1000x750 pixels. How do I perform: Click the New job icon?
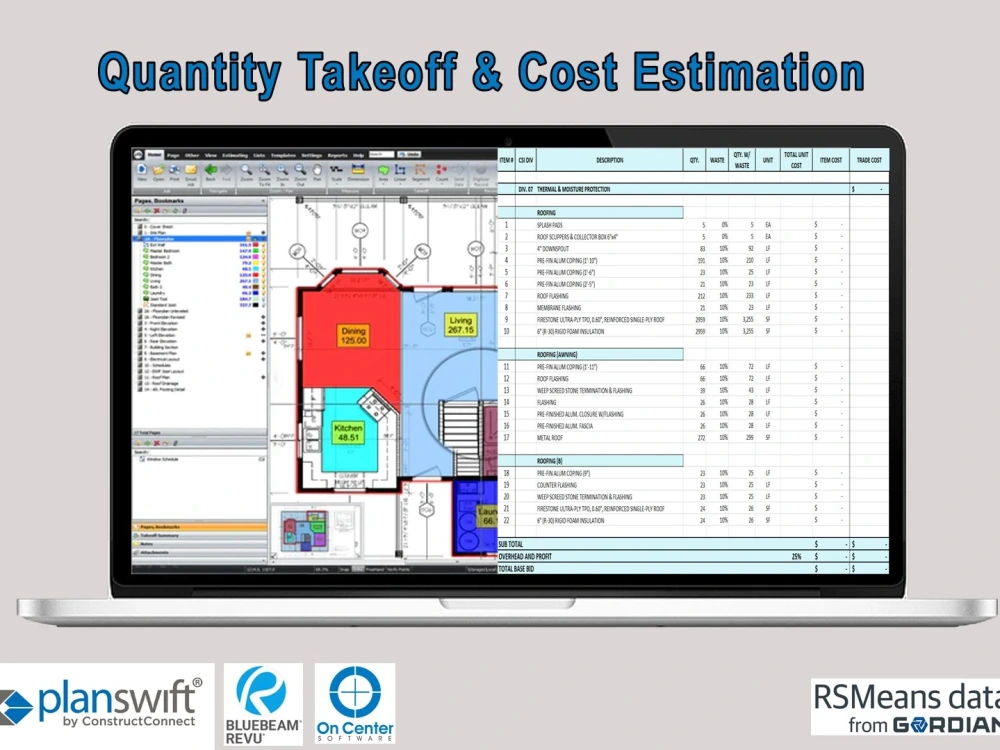click(x=142, y=170)
